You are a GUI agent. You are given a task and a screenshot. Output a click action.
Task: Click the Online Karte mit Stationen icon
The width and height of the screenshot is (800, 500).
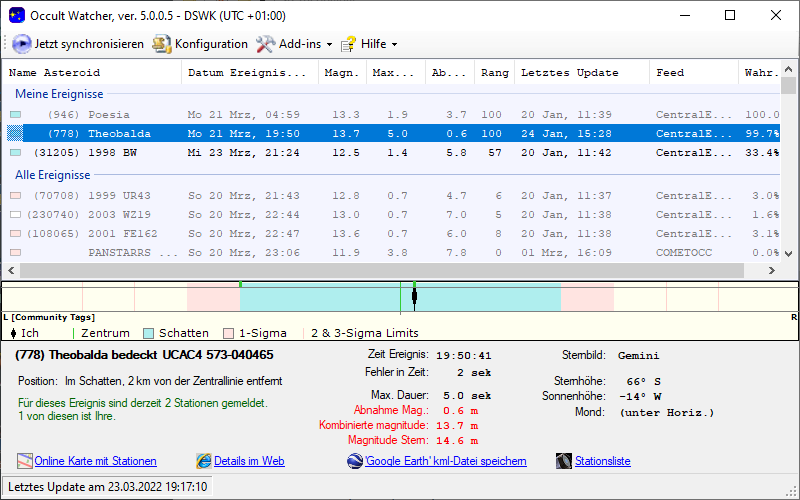[25, 461]
